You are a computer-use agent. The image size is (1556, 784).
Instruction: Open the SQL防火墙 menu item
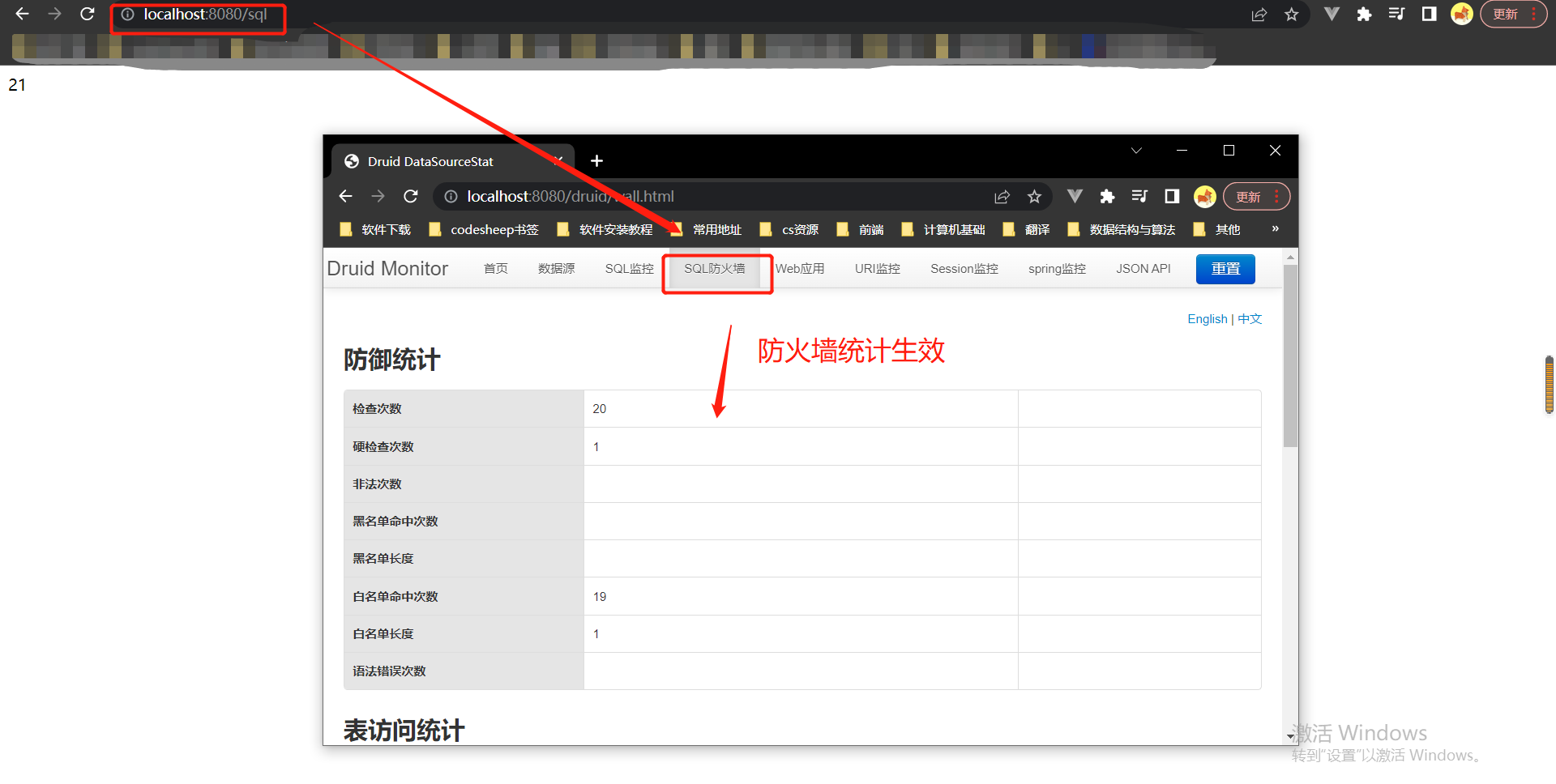pos(715,269)
